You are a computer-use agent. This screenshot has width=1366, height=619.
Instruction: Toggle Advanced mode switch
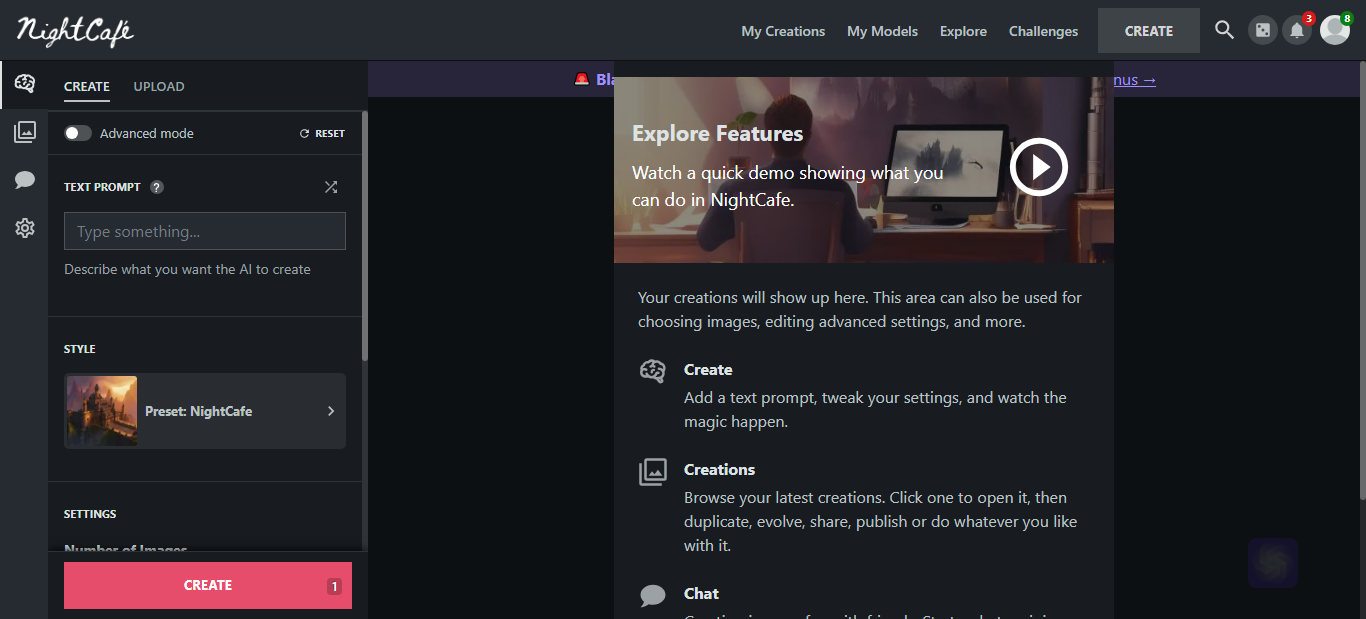click(x=78, y=133)
